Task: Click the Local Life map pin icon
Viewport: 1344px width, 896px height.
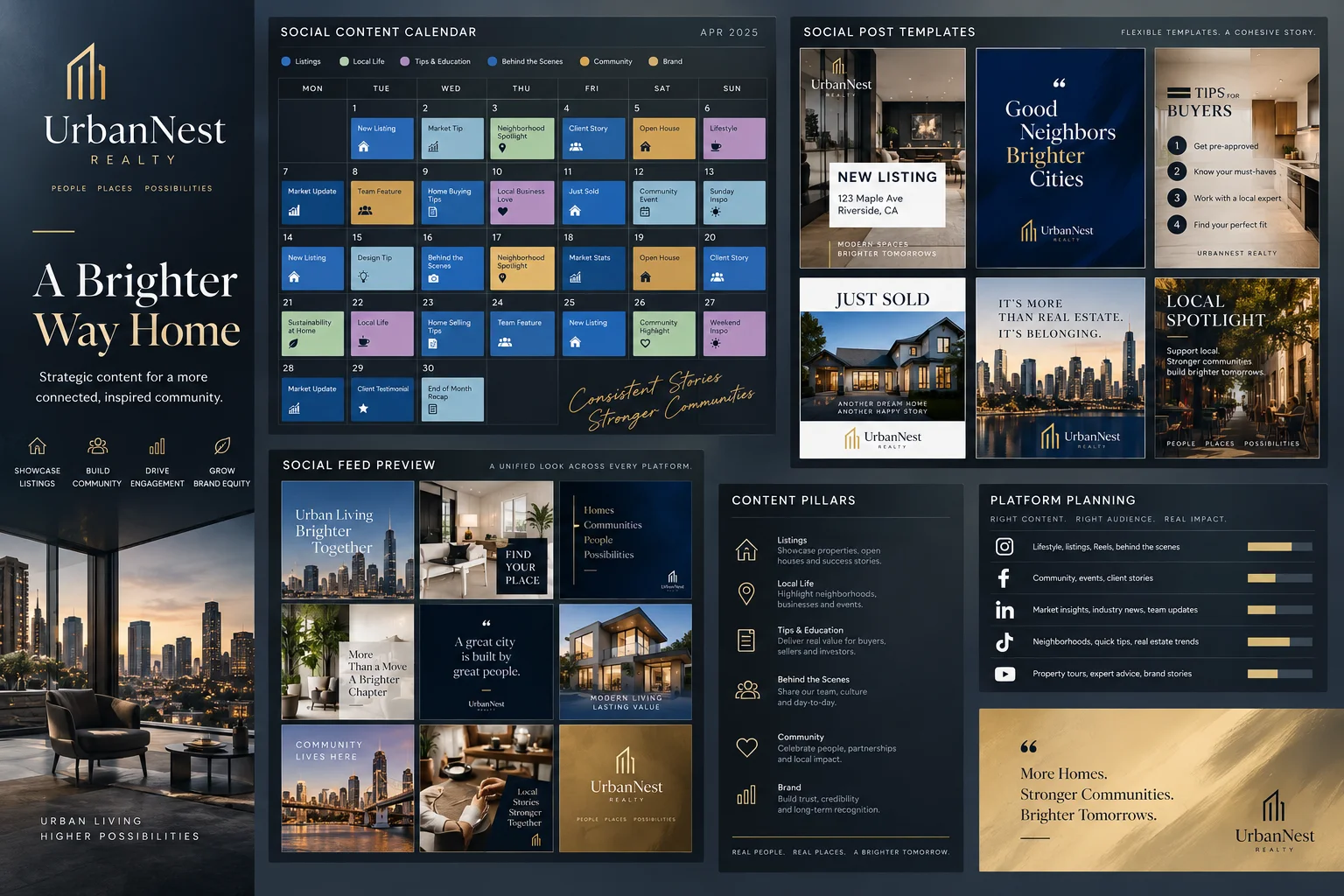Action: click(x=746, y=594)
